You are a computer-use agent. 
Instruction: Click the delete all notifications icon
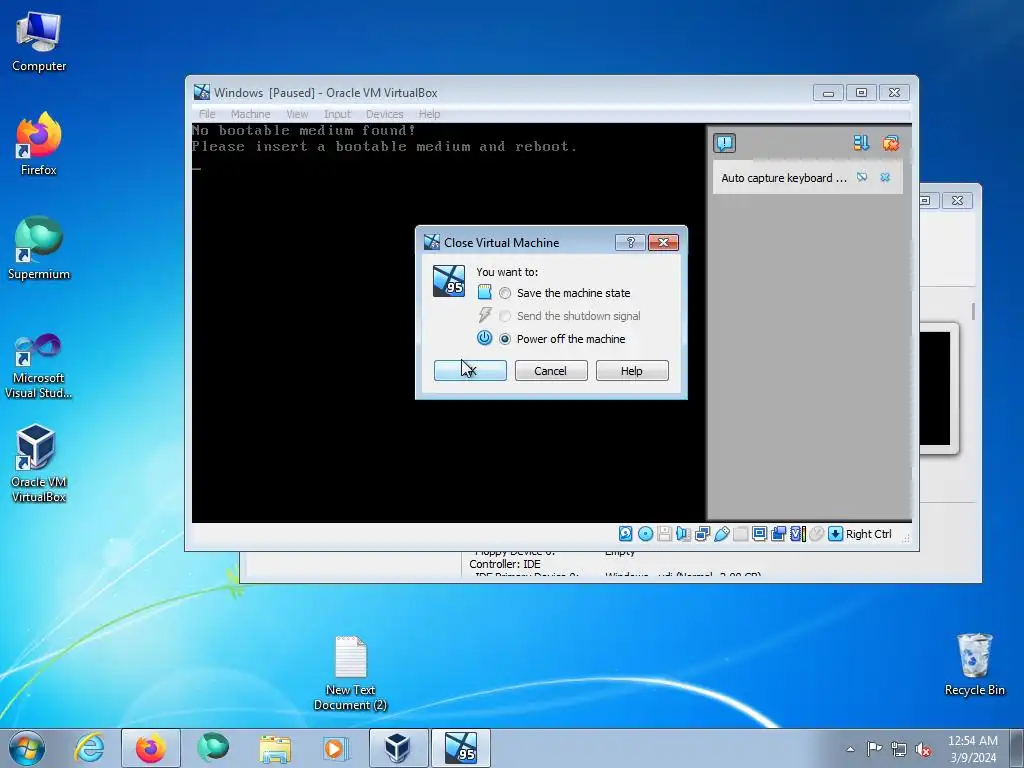pyautogui.click(x=890, y=143)
